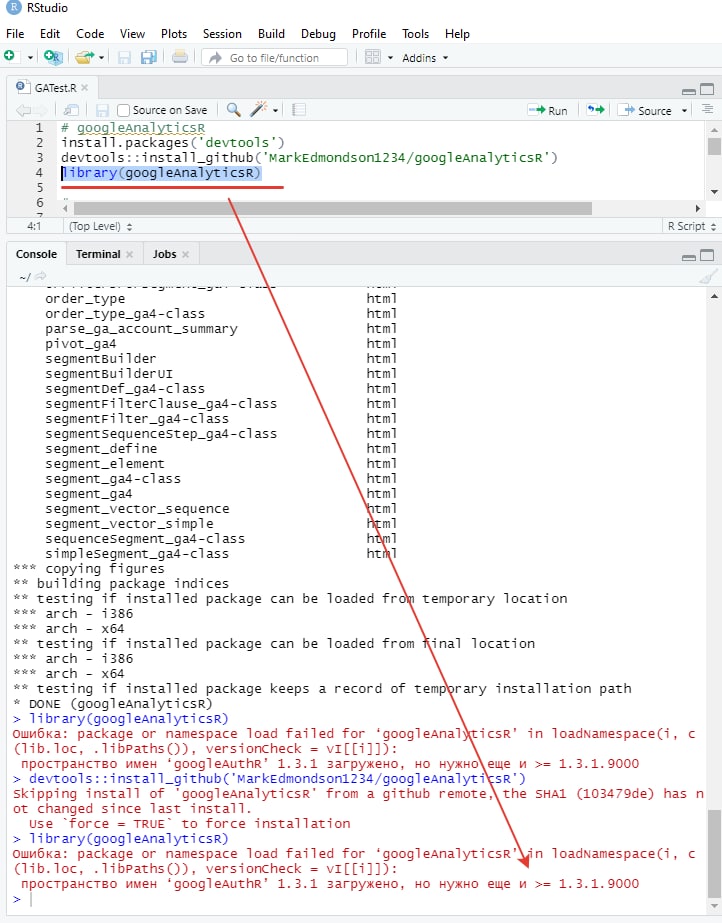This screenshot has width=722, height=923.
Task: Open the Session menu
Action: click(222, 34)
